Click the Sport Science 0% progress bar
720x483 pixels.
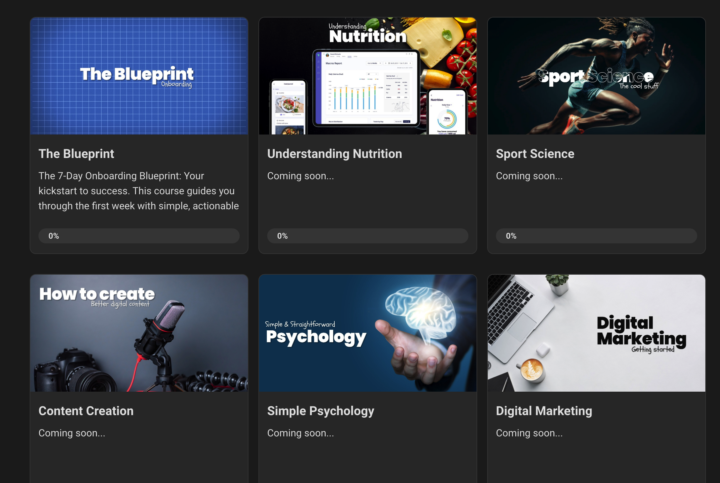point(596,236)
